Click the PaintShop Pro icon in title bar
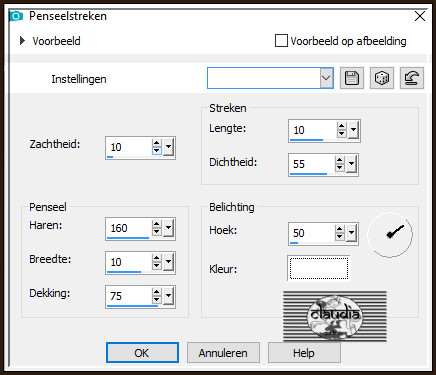 click(16, 16)
